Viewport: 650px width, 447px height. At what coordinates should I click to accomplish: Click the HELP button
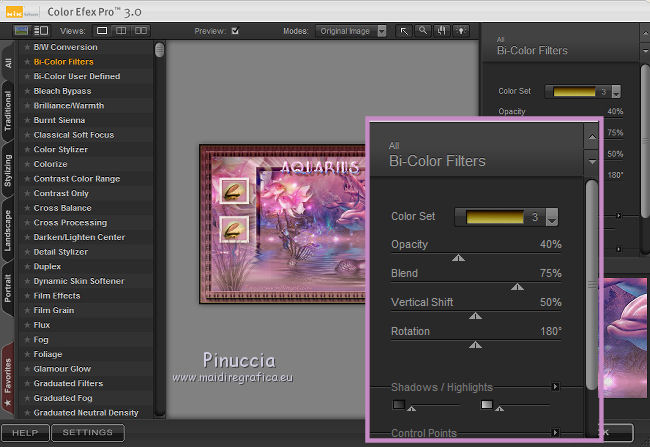(x=25, y=433)
